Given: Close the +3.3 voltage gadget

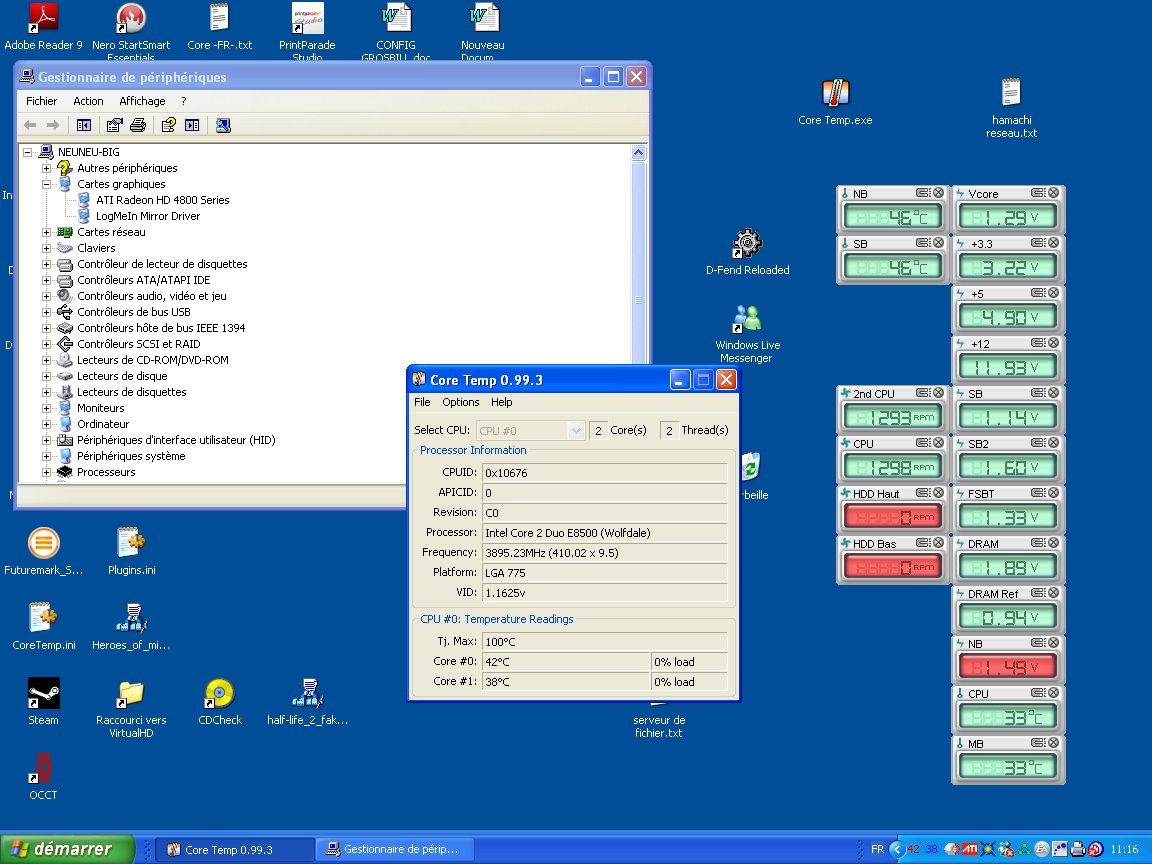Looking at the screenshot, I should (x=1054, y=242).
